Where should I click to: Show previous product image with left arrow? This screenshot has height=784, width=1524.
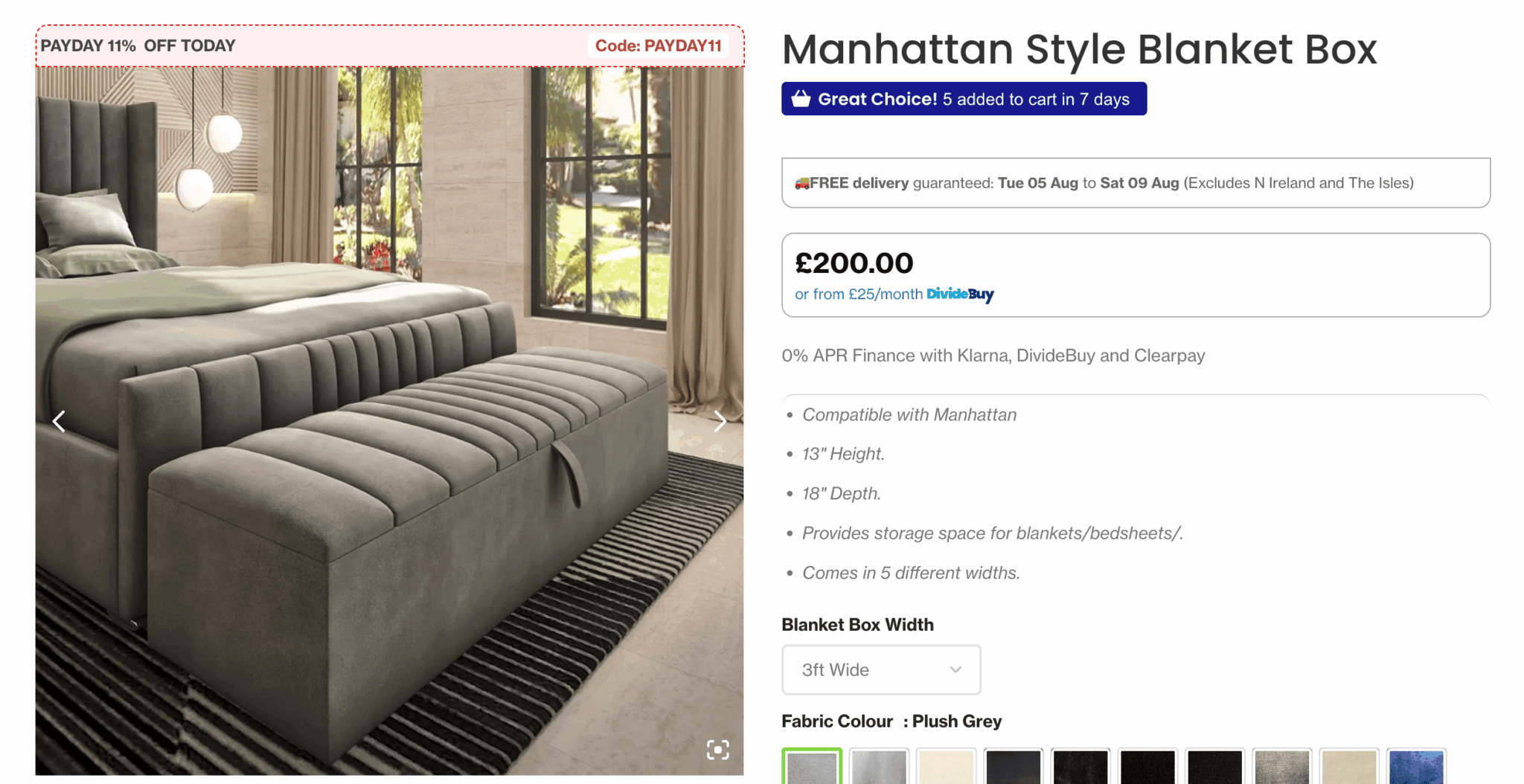click(59, 422)
